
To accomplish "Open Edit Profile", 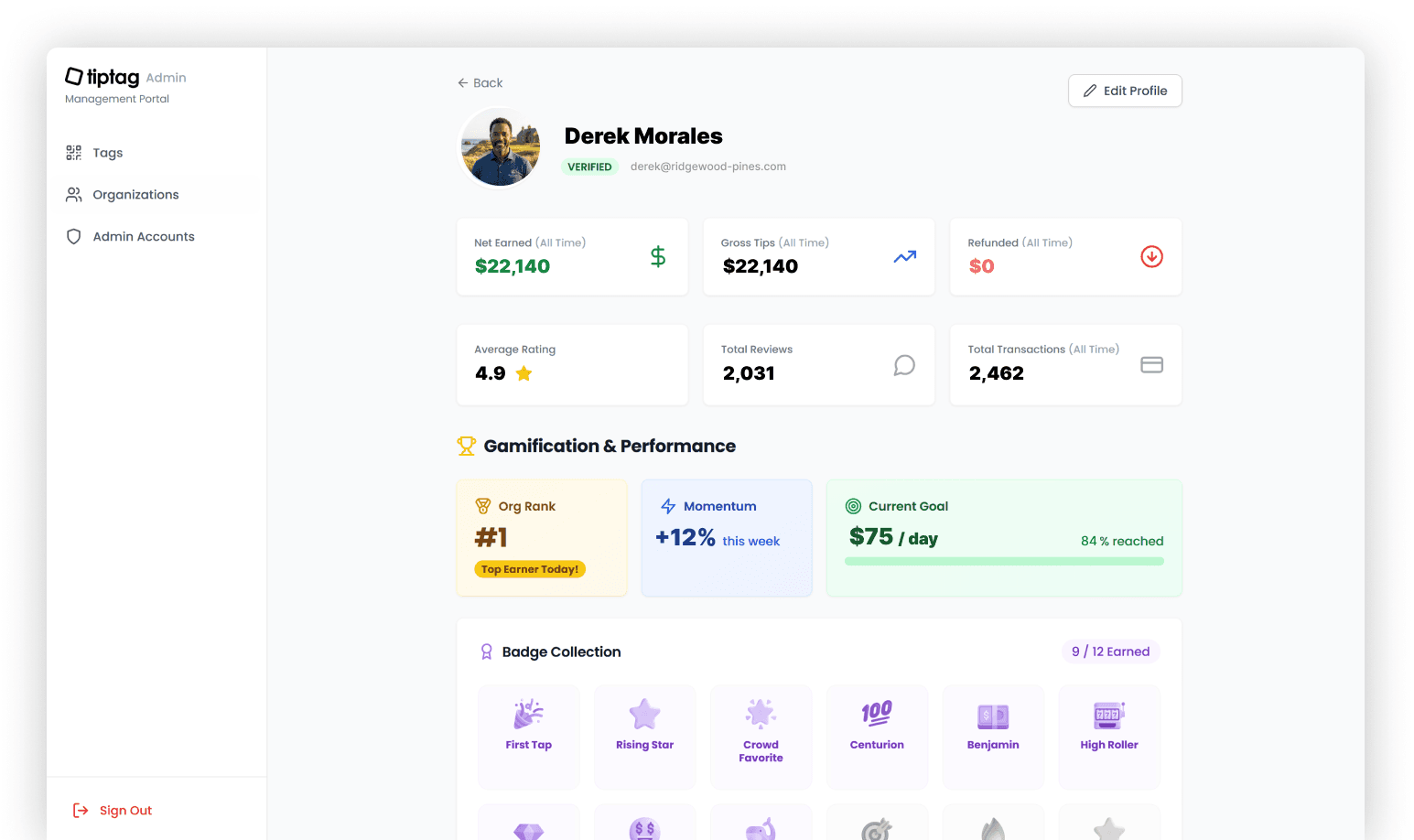I will 1125,91.
